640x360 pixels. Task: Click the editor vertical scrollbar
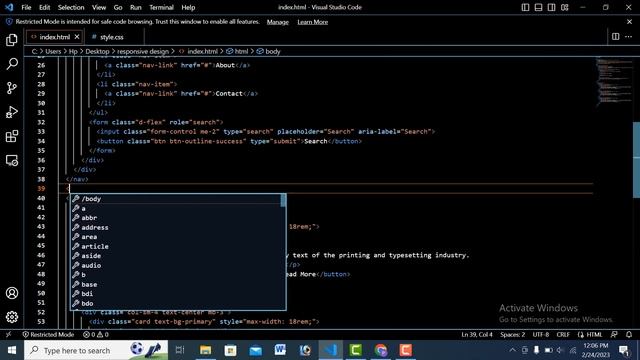pos(636,160)
